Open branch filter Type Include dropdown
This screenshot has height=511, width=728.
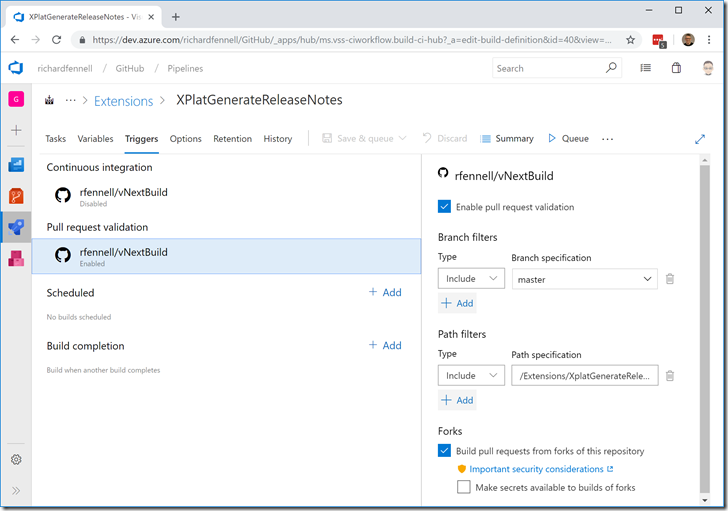pos(471,279)
